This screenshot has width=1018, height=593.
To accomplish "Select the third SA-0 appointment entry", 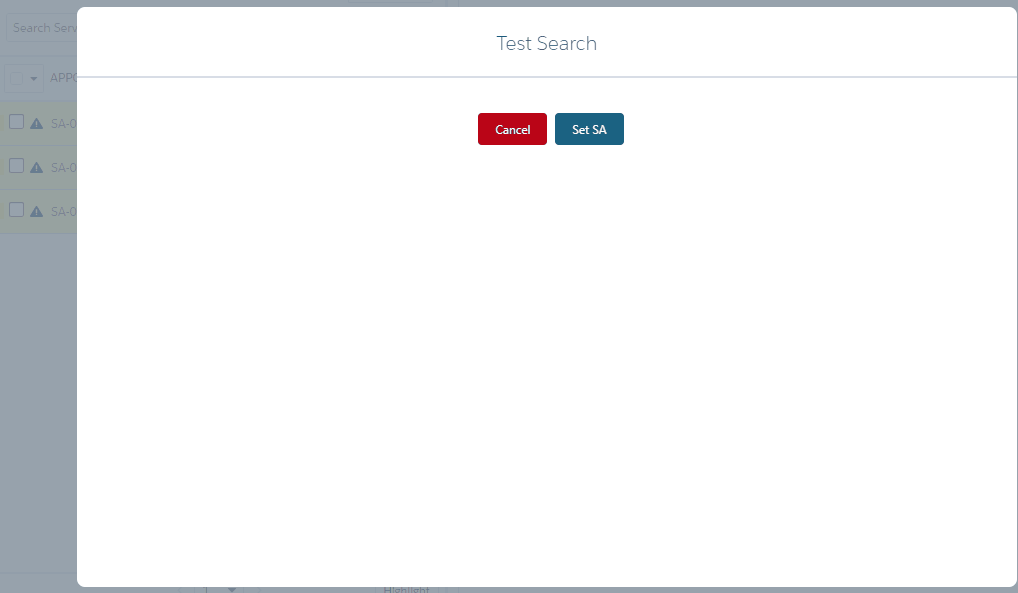I will [x=63, y=212].
